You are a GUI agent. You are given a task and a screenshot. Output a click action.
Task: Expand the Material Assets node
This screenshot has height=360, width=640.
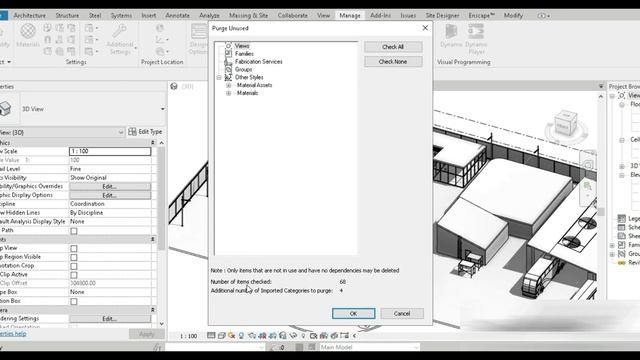pos(228,85)
